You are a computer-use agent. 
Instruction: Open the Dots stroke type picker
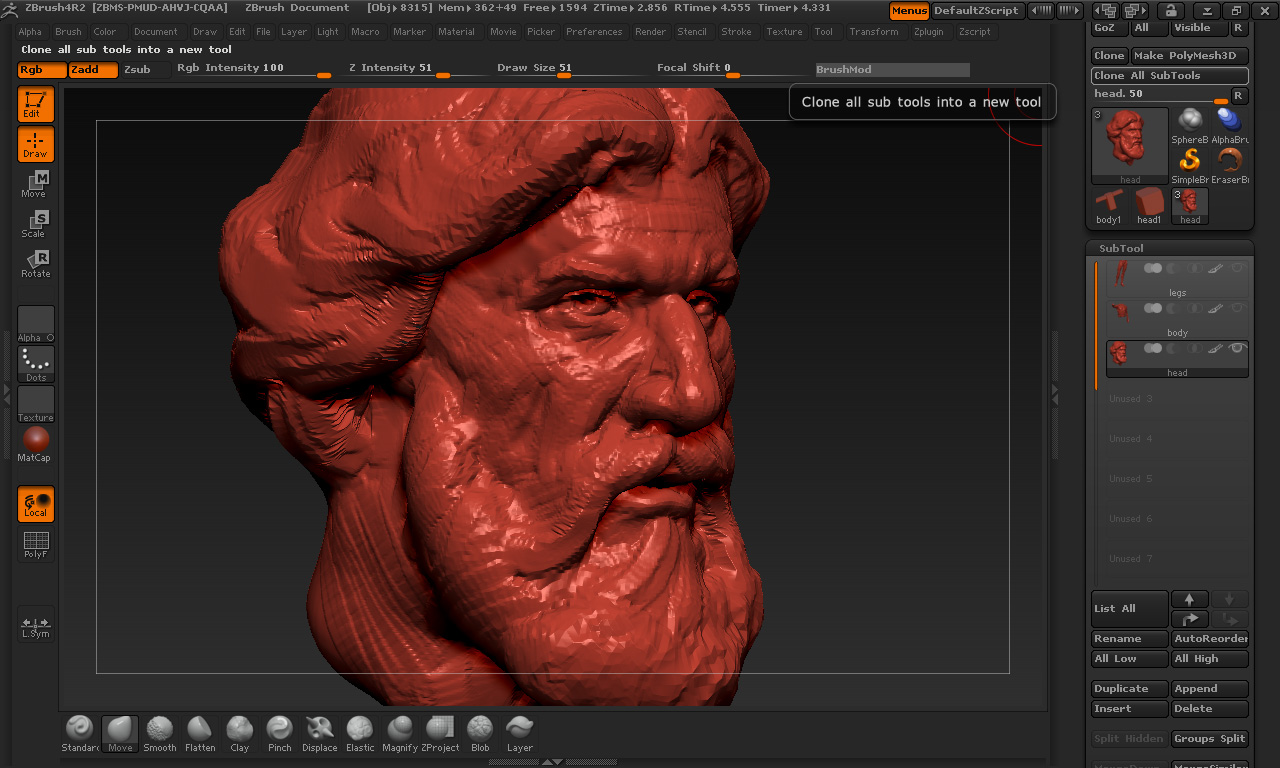[x=35, y=364]
